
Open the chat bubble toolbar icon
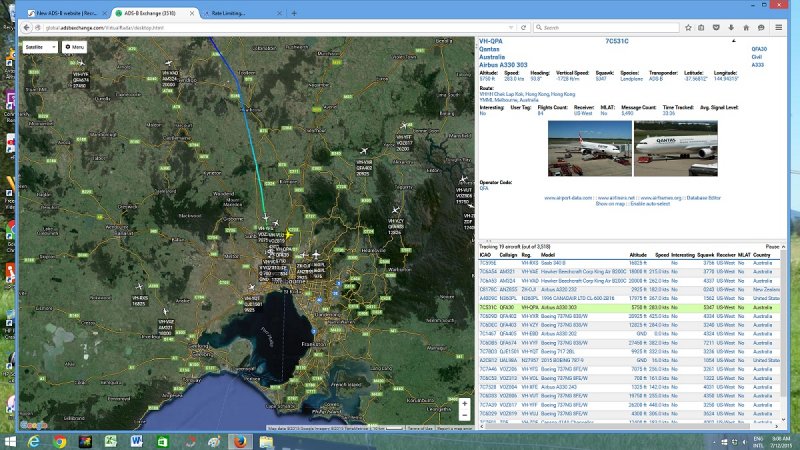click(761, 28)
